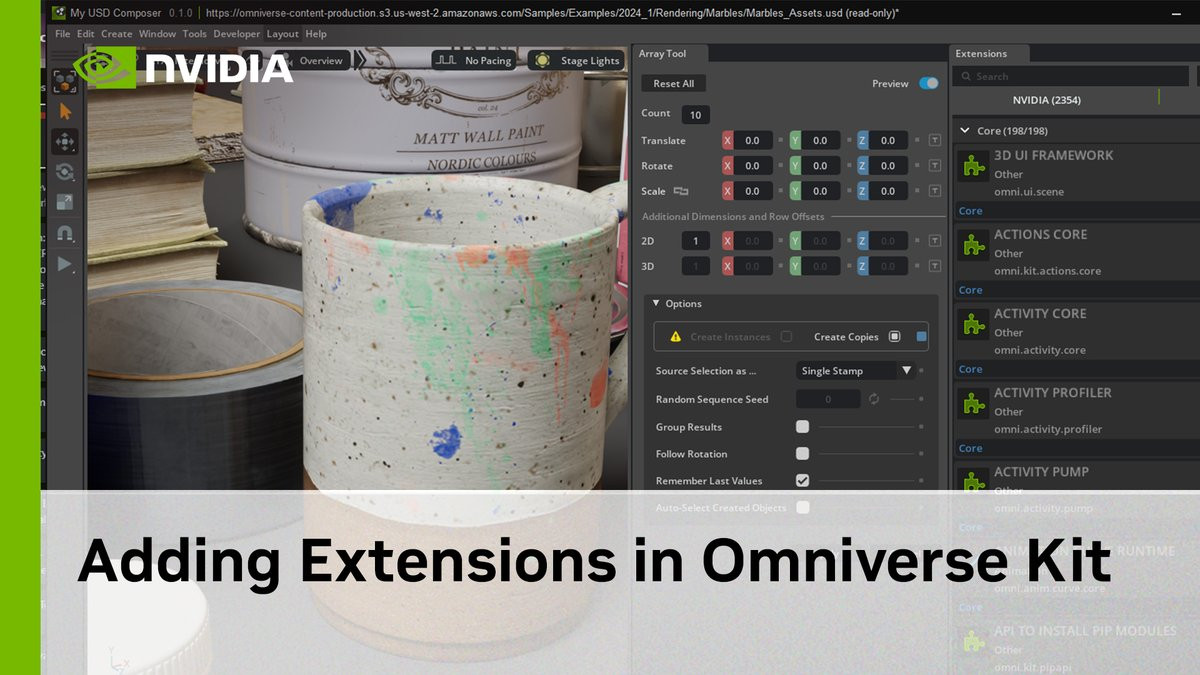Click the Rotate Z value field
This screenshot has width=1200, height=675.
889,166
